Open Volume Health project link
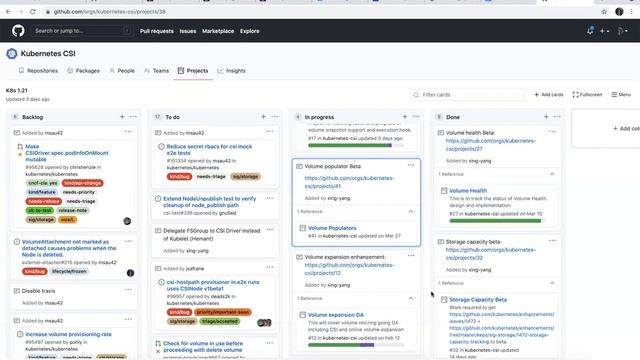The image size is (640, 360). pos(468,191)
